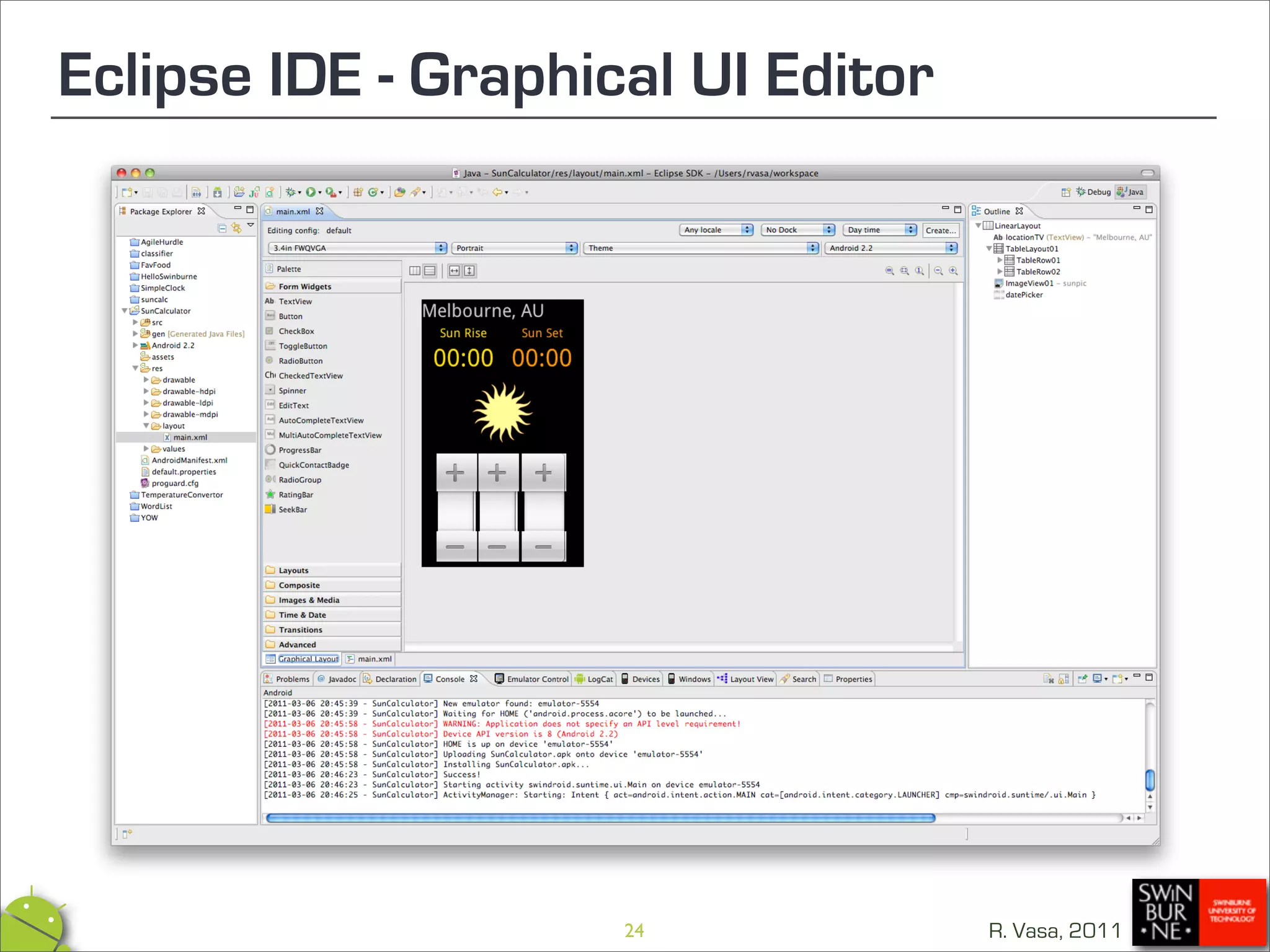Image resolution: width=1270 pixels, height=952 pixels.
Task: Collapse the SunCalculator project tree node
Action: (125, 311)
